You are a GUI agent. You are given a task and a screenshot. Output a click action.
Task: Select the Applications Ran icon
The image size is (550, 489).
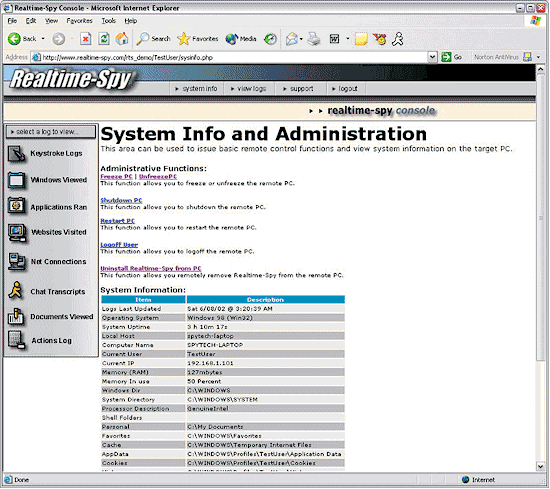point(16,206)
